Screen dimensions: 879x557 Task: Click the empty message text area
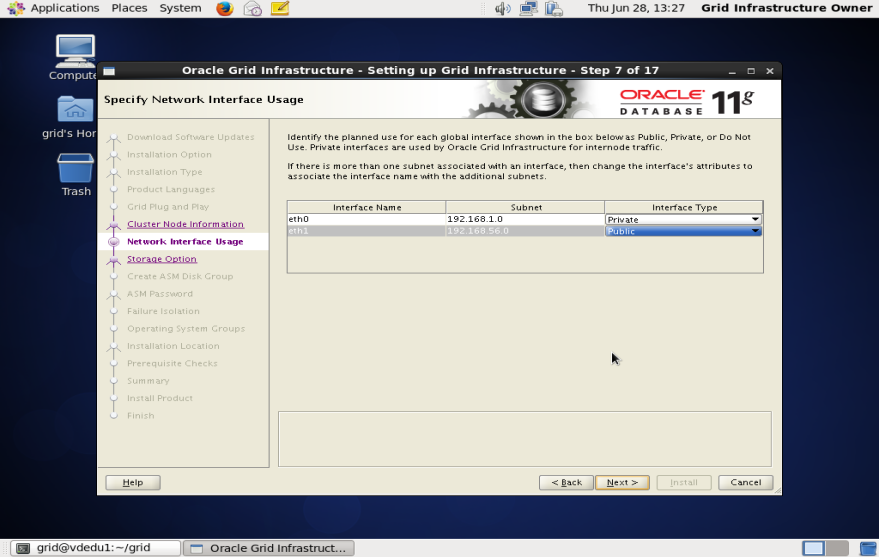click(525, 439)
